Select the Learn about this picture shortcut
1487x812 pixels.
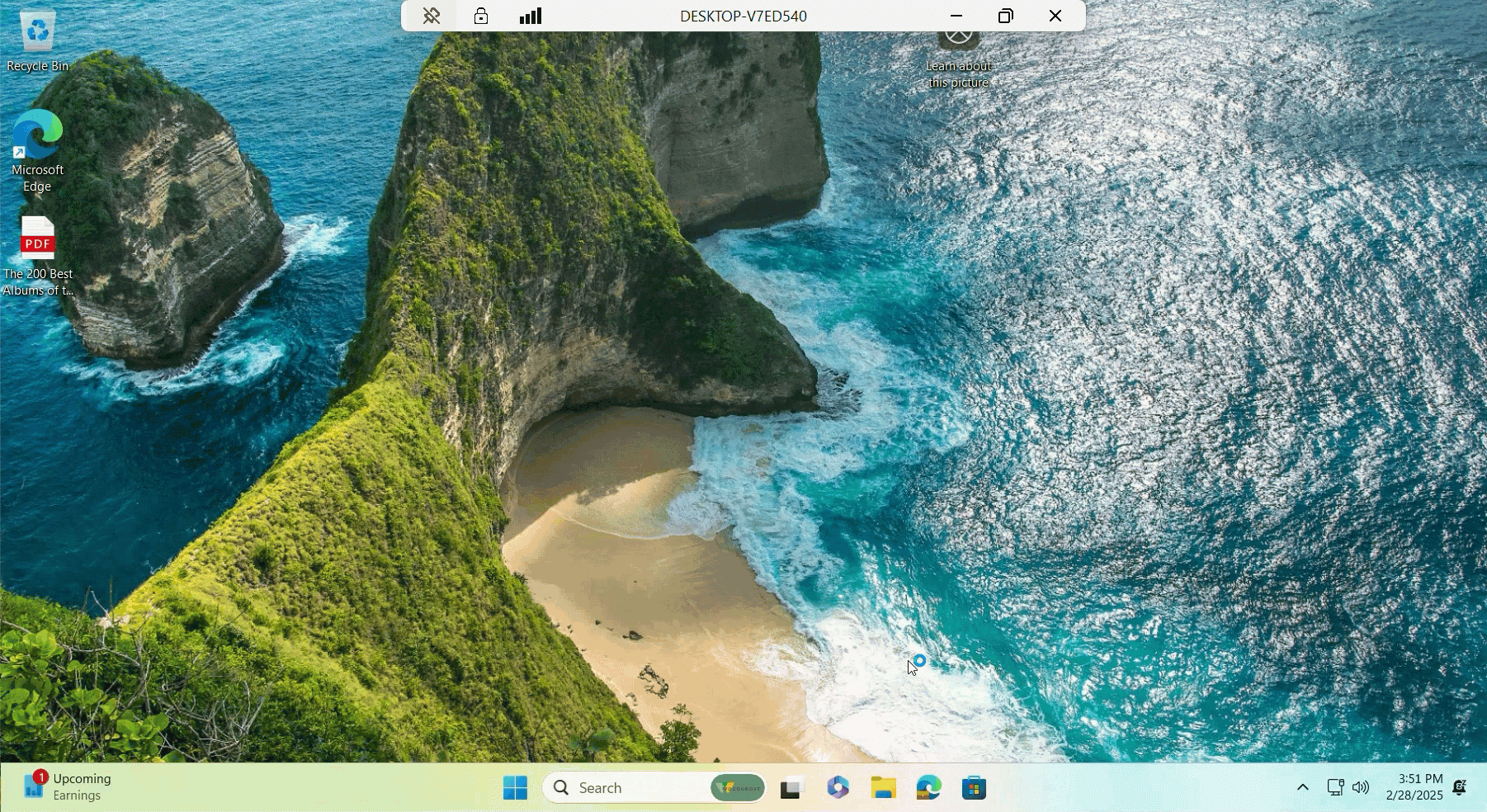(x=959, y=58)
